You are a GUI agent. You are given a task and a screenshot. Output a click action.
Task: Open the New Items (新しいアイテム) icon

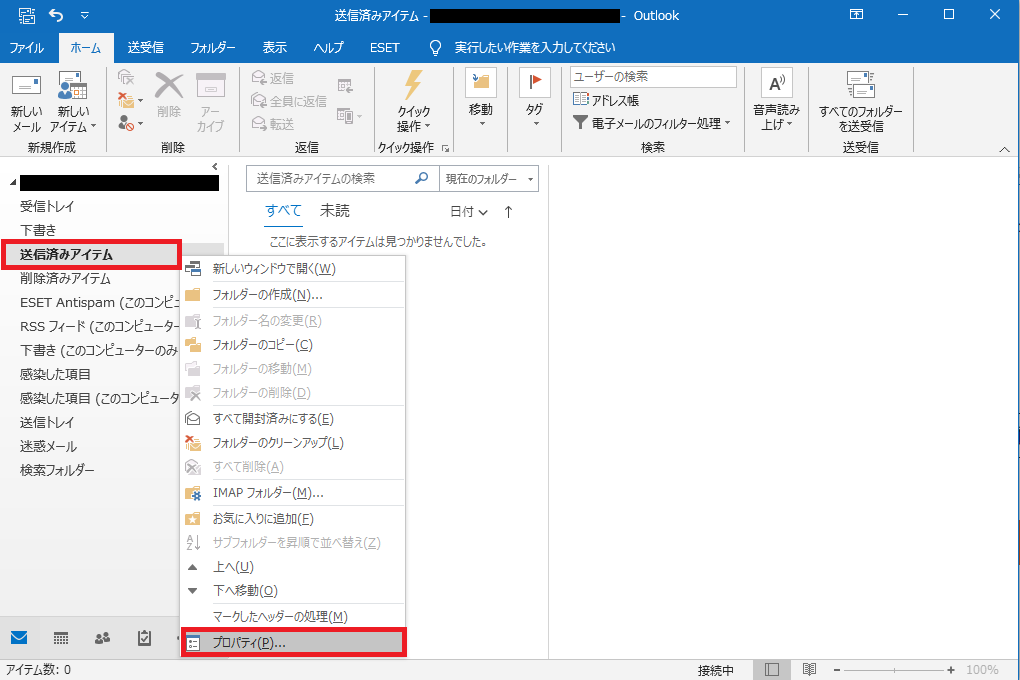(x=72, y=86)
